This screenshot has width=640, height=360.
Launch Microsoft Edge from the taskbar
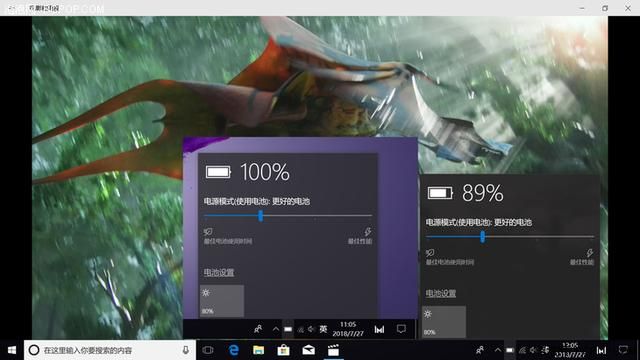pos(234,350)
